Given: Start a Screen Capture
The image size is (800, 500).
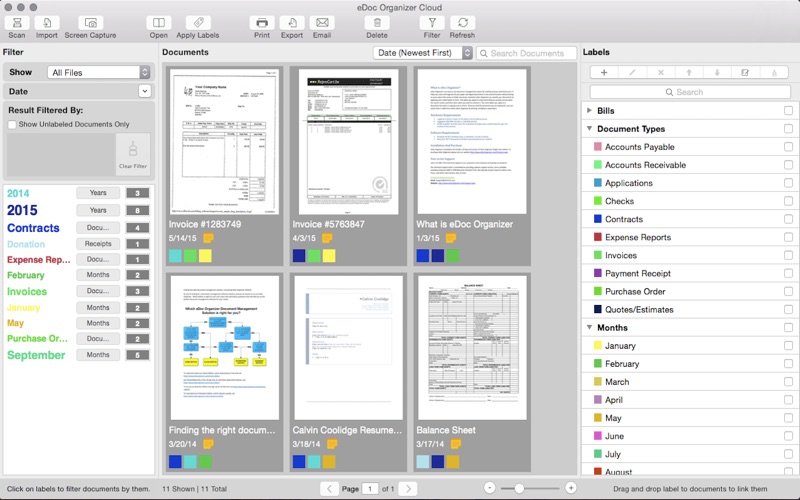Looking at the screenshot, I should [91, 23].
